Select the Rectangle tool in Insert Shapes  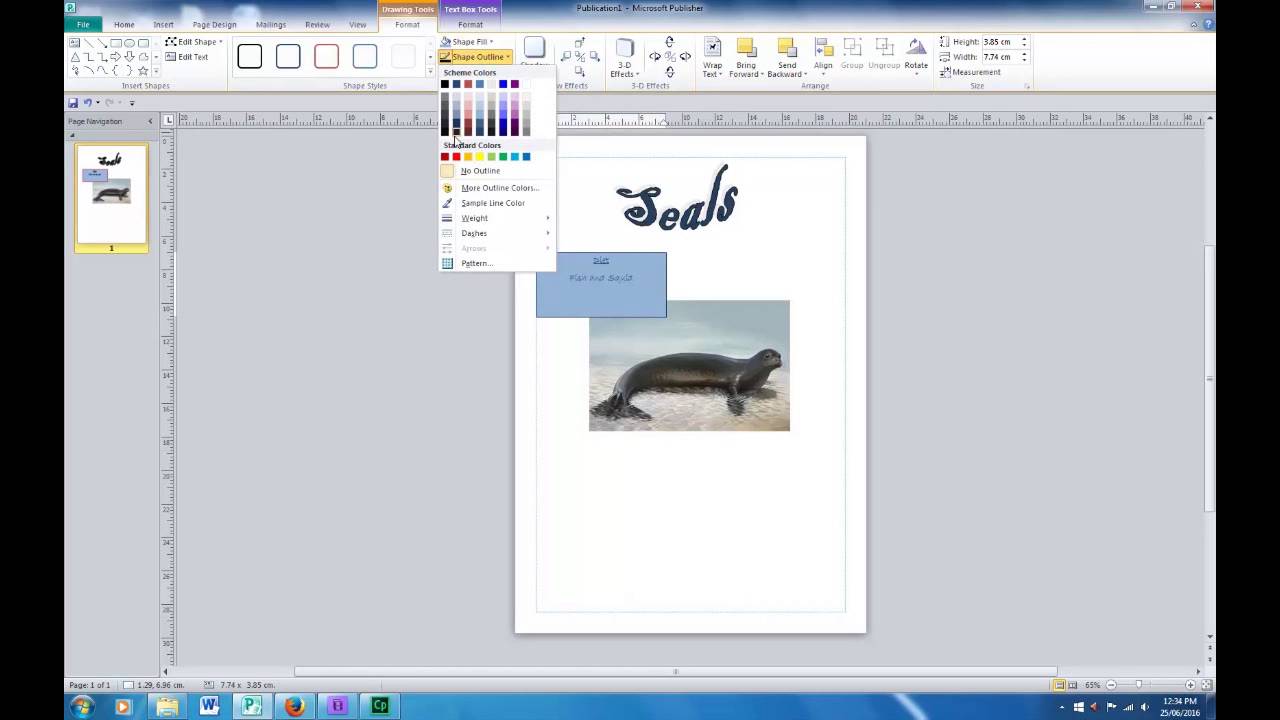point(117,43)
